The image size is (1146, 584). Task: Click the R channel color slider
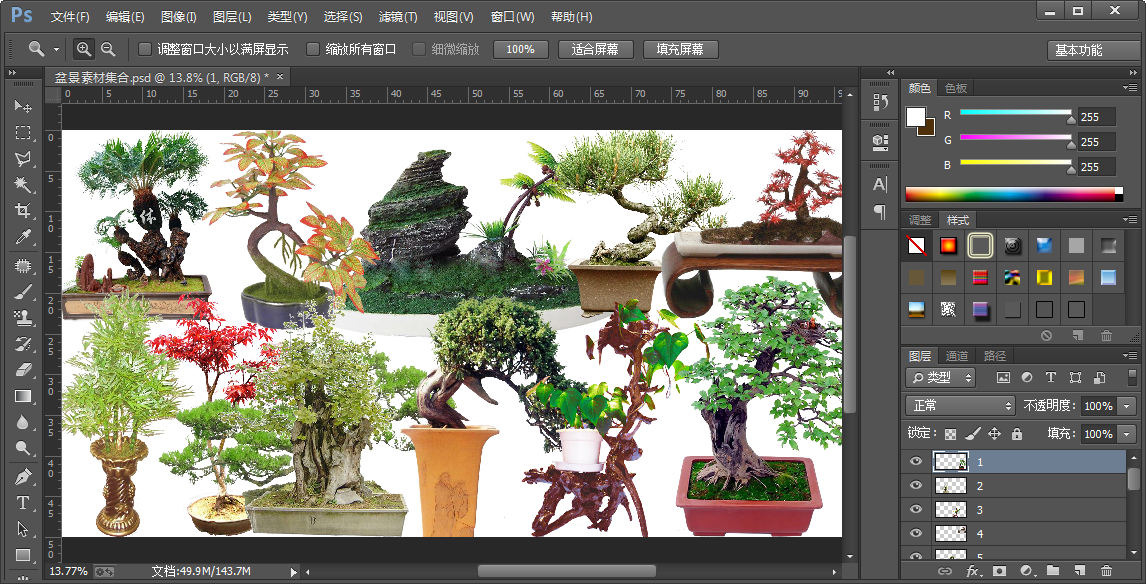pos(1015,114)
